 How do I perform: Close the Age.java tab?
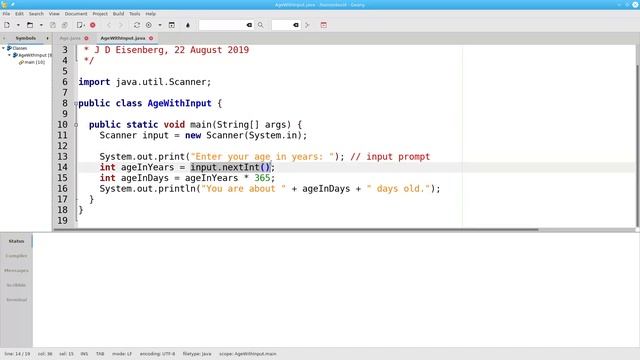(86, 38)
